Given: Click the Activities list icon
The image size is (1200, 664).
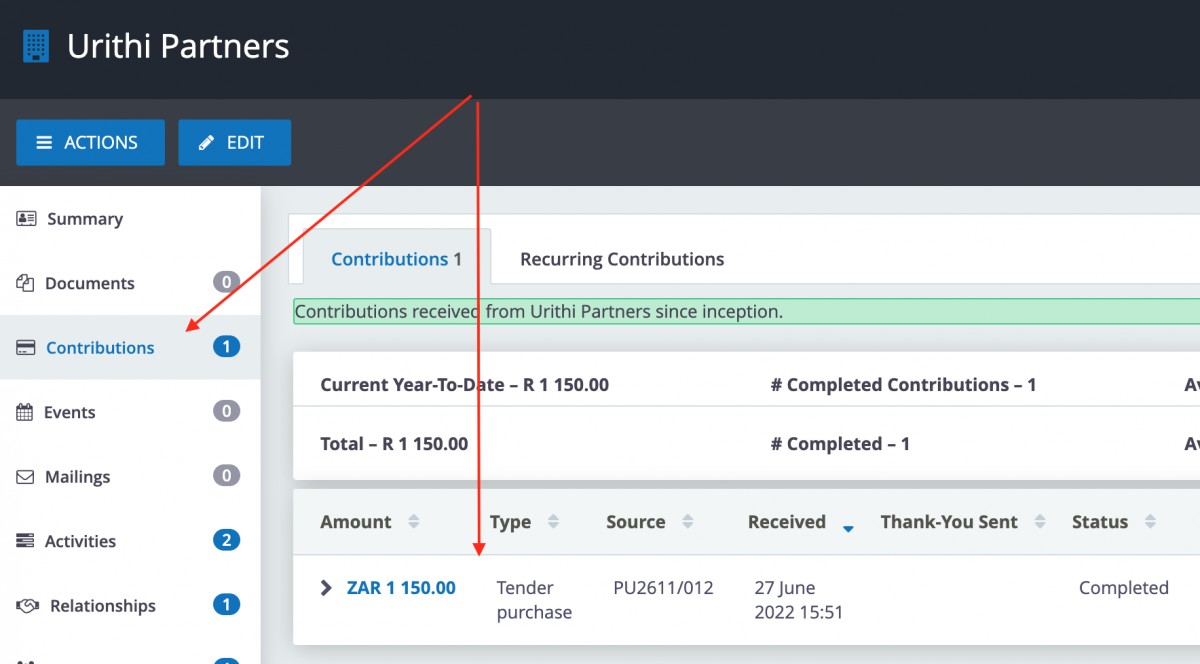Looking at the screenshot, I should pyautogui.click(x=25, y=541).
